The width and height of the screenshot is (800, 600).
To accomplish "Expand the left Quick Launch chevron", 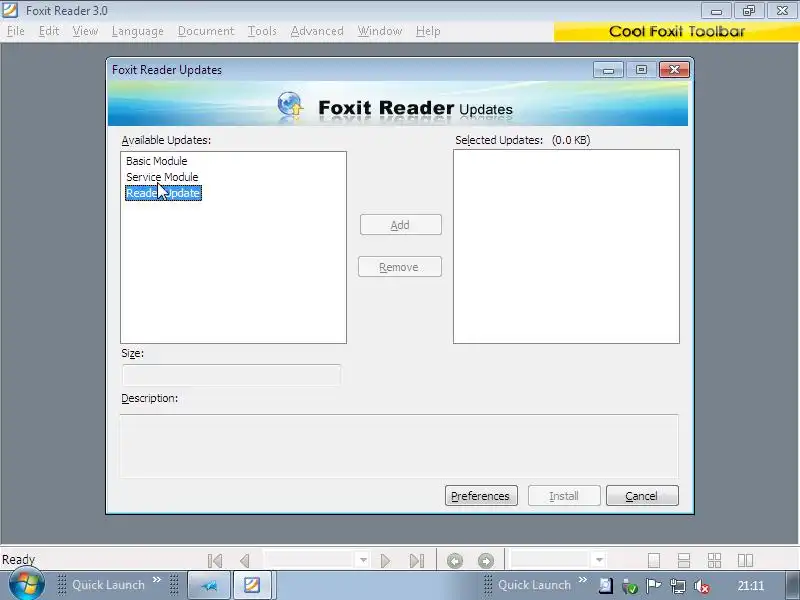I will pyautogui.click(x=157, y=580).
